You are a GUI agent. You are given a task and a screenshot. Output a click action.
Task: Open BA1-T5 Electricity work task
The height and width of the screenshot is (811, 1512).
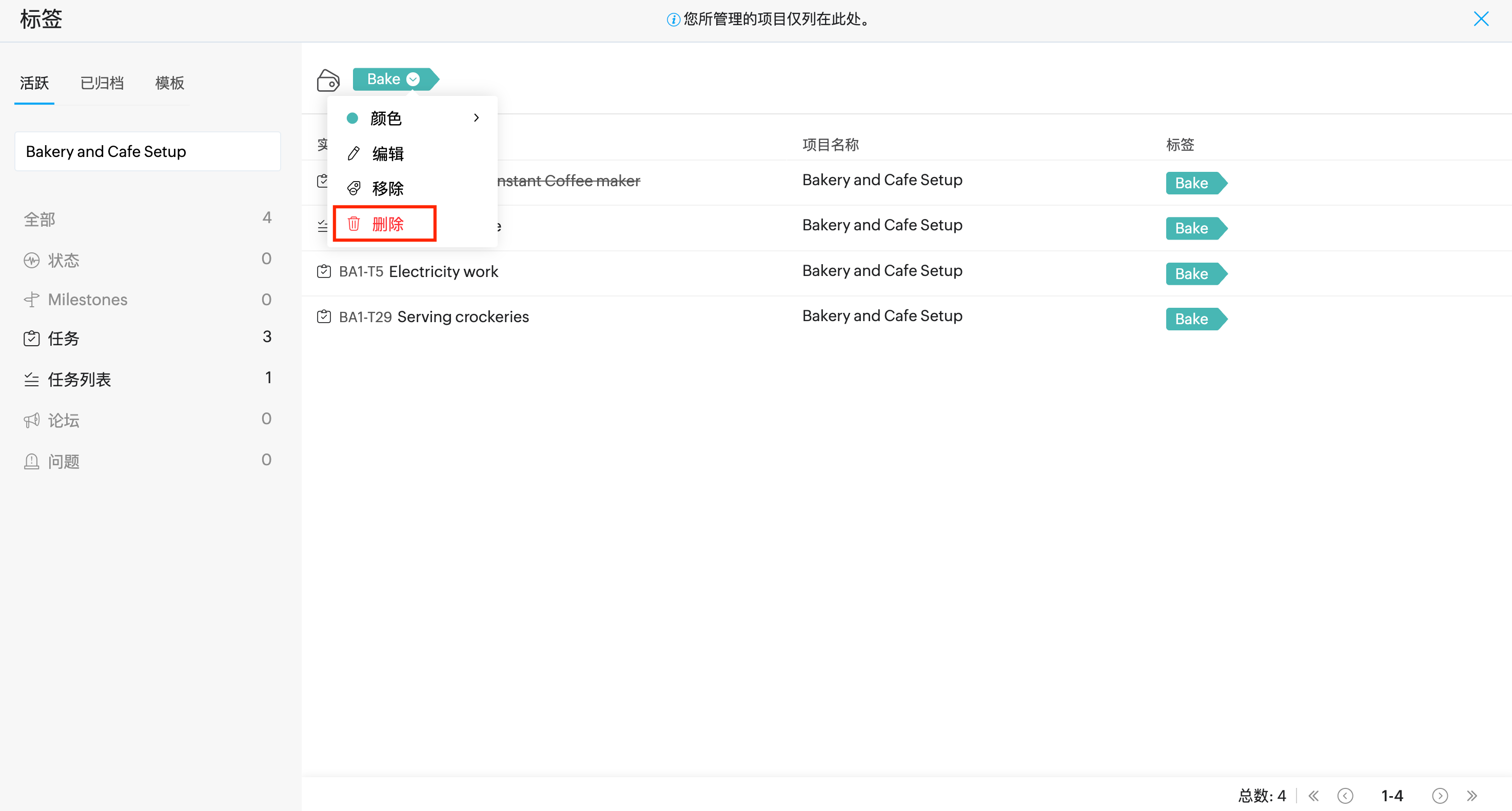click(443, 271)
